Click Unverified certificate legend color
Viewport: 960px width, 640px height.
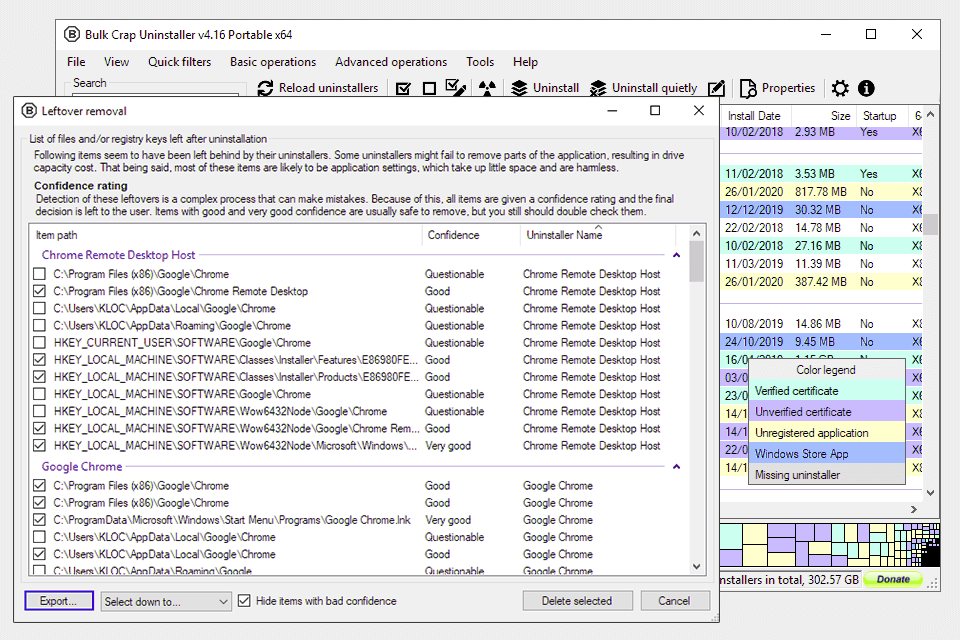(x=827, y=412)
